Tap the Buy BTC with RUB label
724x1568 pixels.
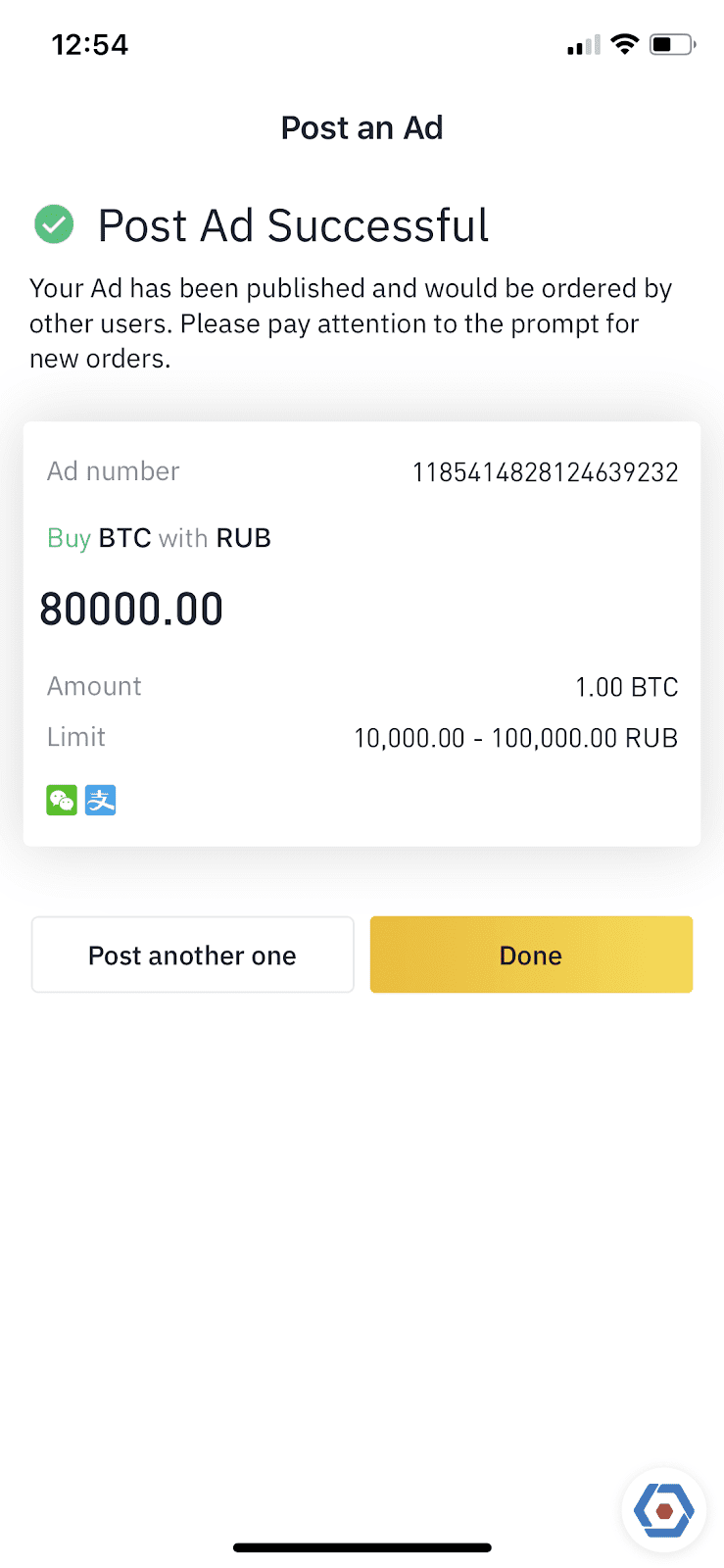click(159, 538)
